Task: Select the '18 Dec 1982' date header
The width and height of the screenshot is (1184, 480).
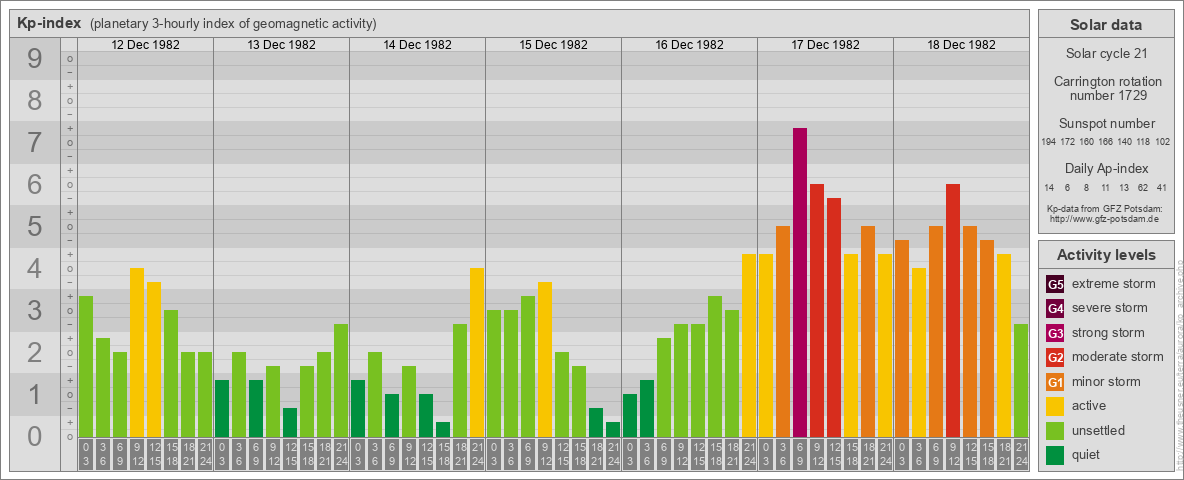Action: click(x=961, y=45)
